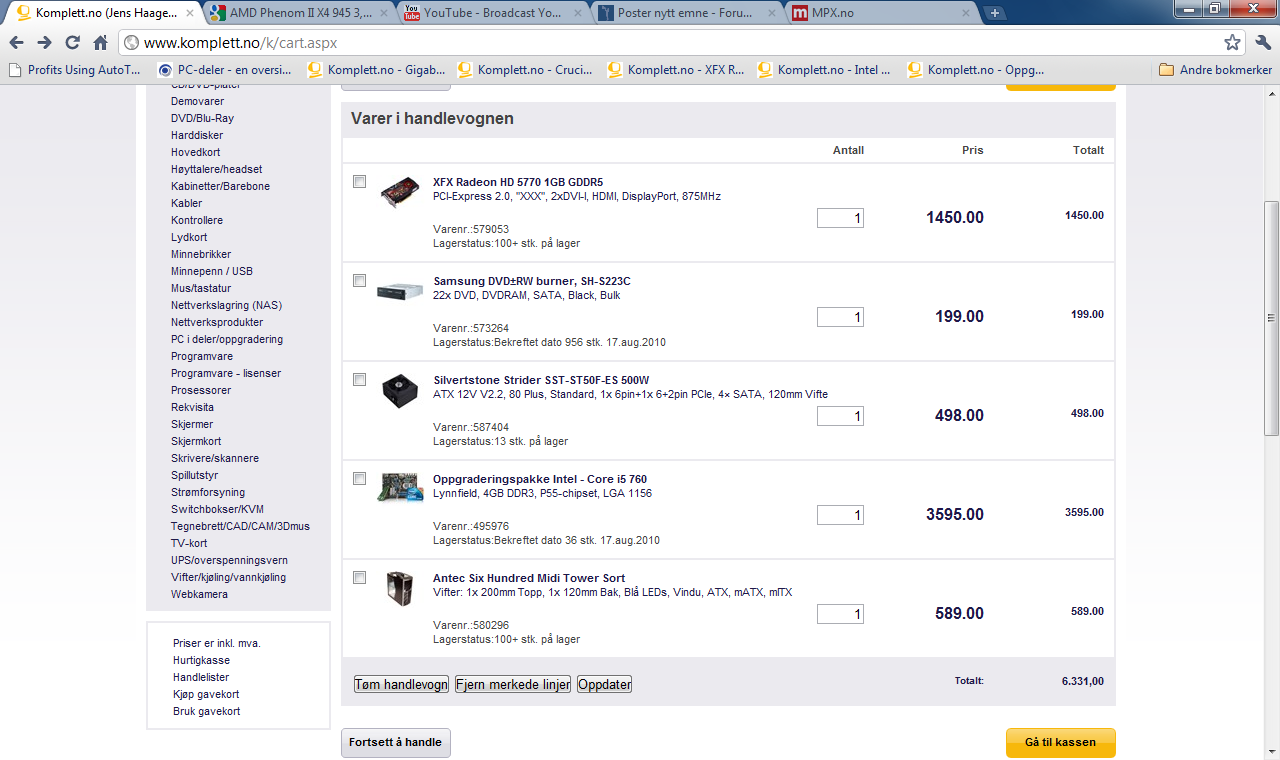Click 'Fjern merkede linjer' button
Screen dimensions: 1280x760
click(513, 685)
